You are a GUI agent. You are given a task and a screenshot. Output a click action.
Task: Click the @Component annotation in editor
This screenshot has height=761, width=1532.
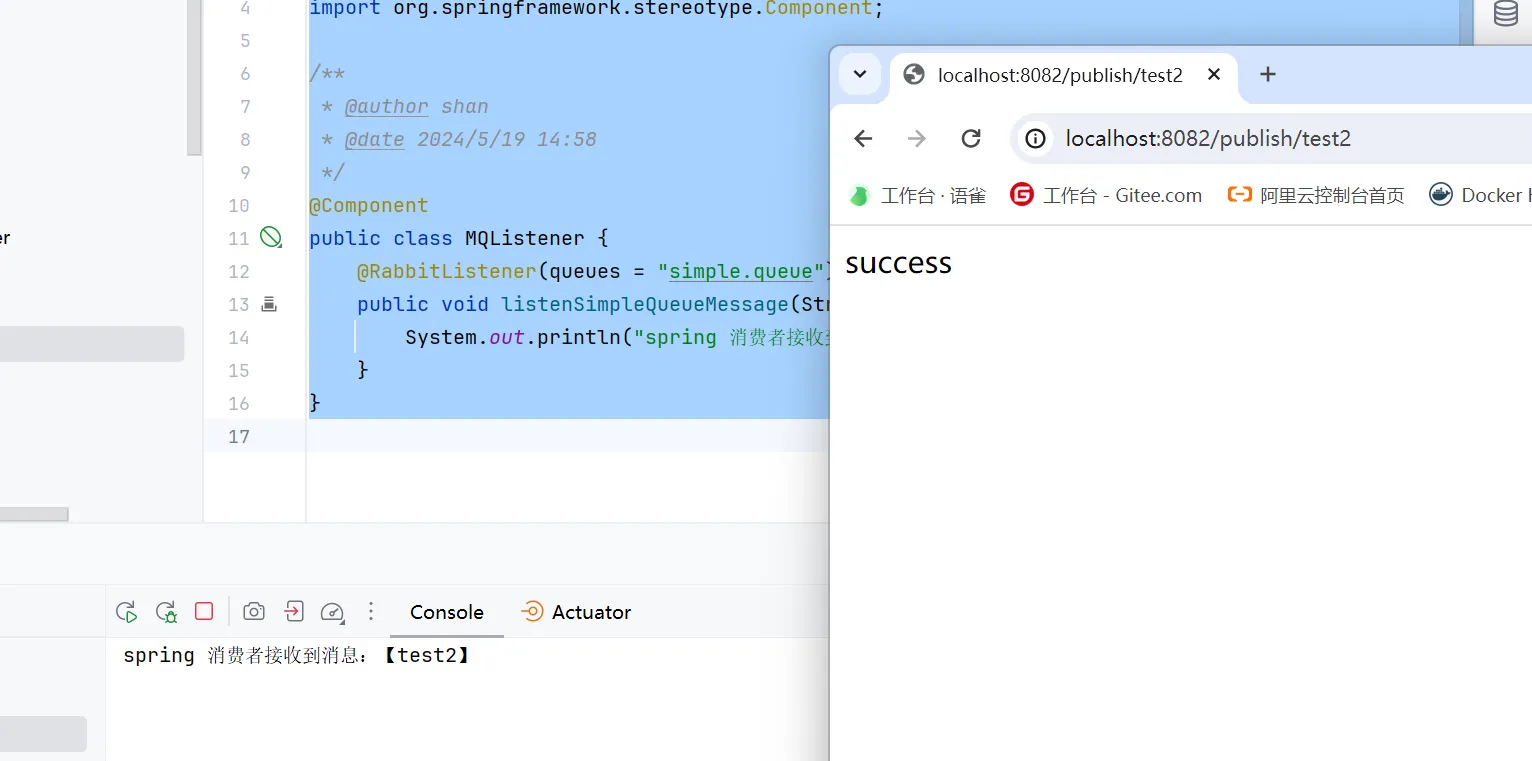[368, 205]
